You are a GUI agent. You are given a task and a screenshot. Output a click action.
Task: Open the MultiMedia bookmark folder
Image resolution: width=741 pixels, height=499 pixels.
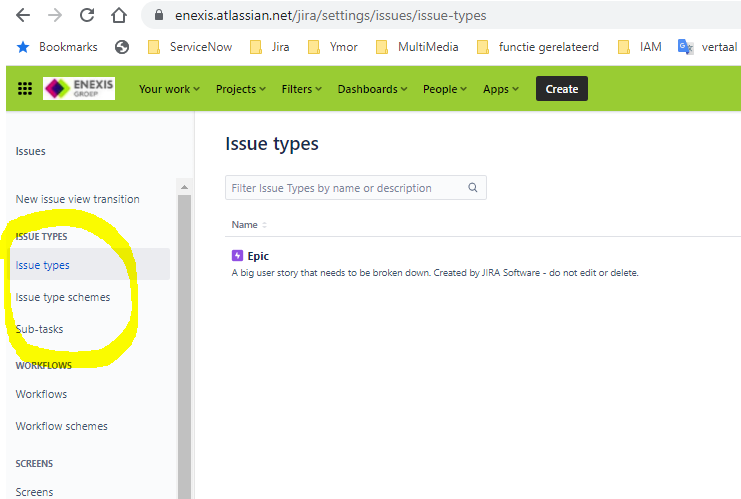tap(417, 47)
